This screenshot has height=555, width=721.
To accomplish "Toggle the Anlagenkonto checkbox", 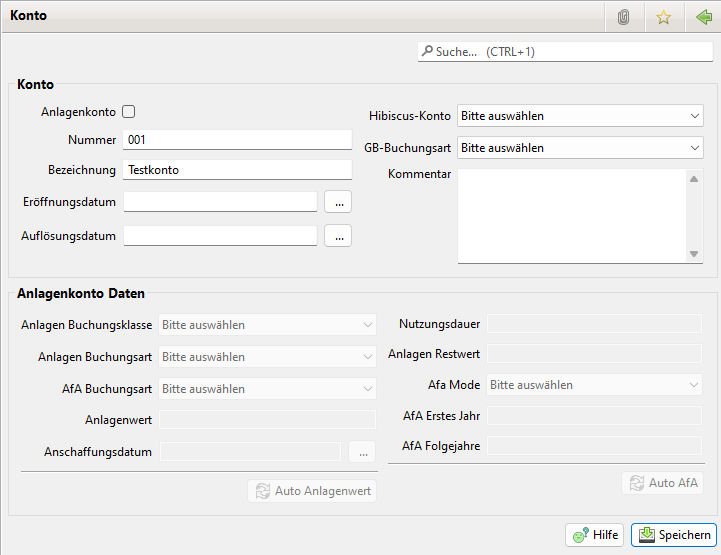I will 128,113.
